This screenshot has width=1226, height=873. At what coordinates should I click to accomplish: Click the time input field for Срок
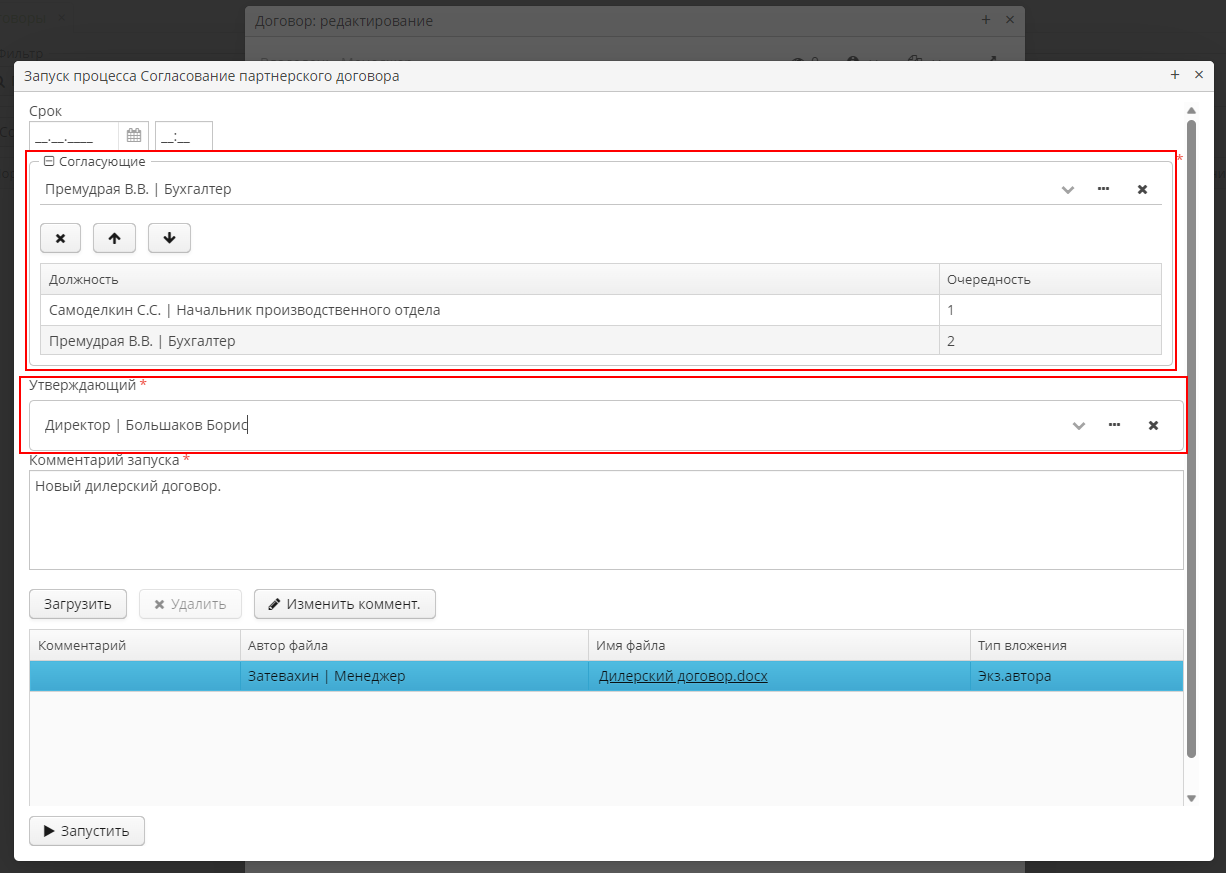pos(183,136)
